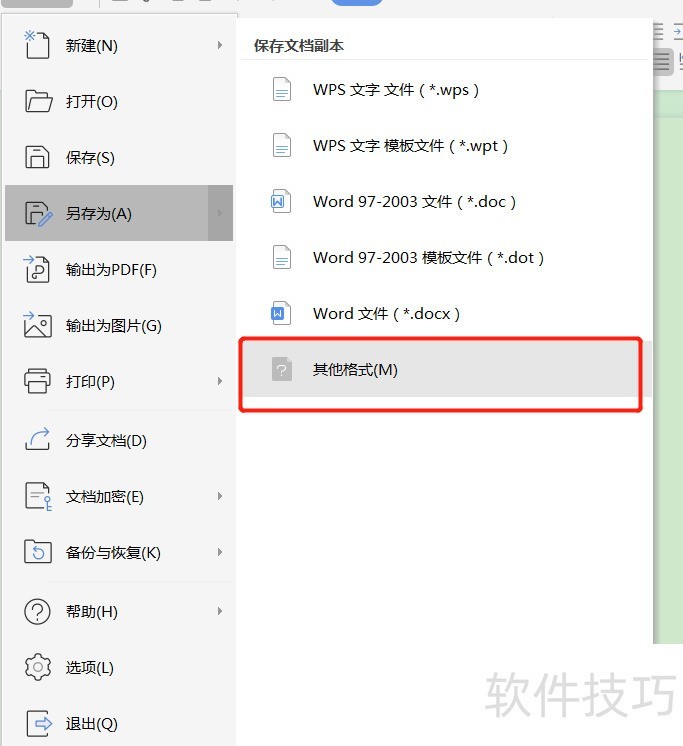Save copy as Word 97-2003 文件 (*.doc)

[445, 201]
